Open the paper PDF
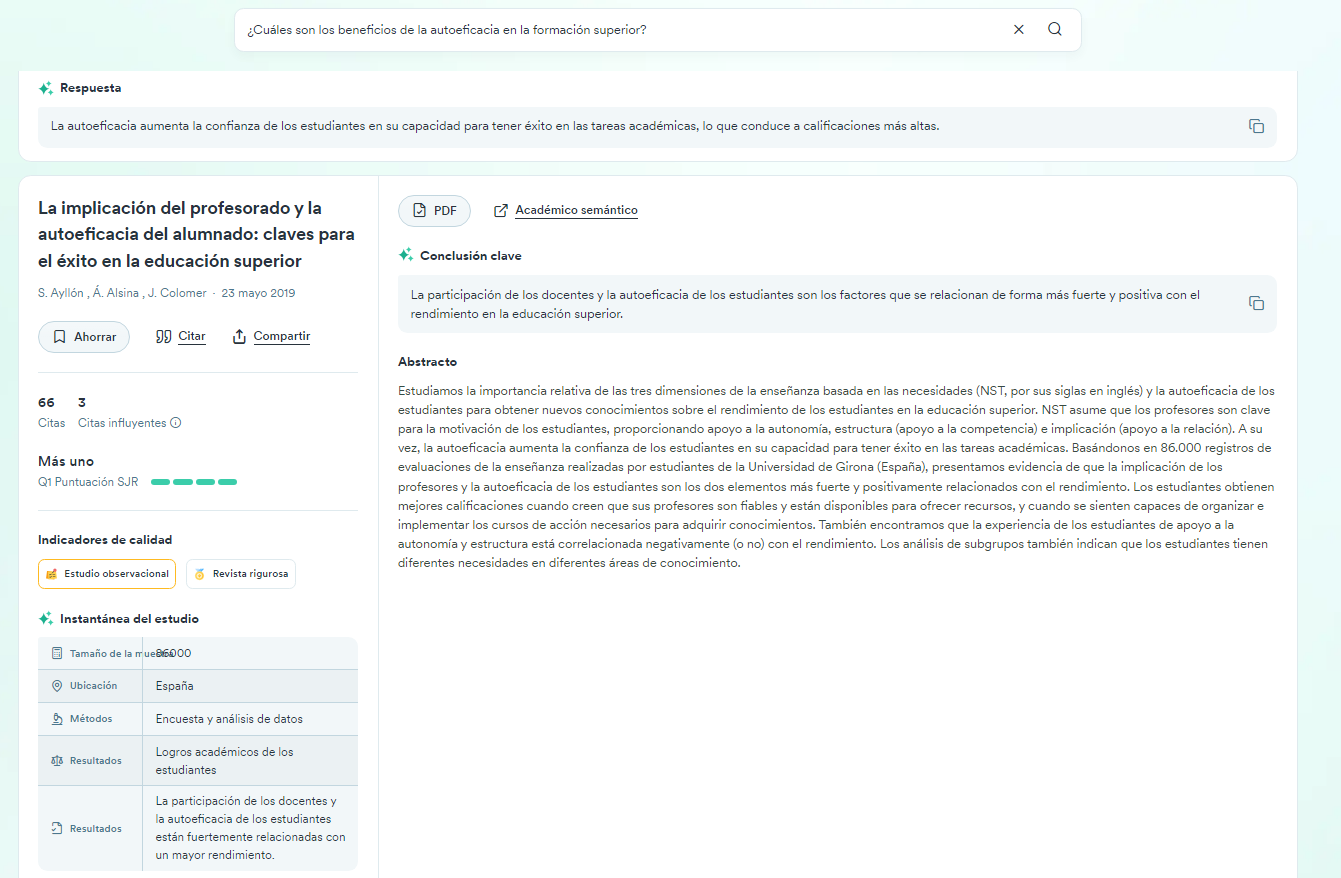Screen dimensions: 1341x878 pyautogui.click(x=434, y=211)
